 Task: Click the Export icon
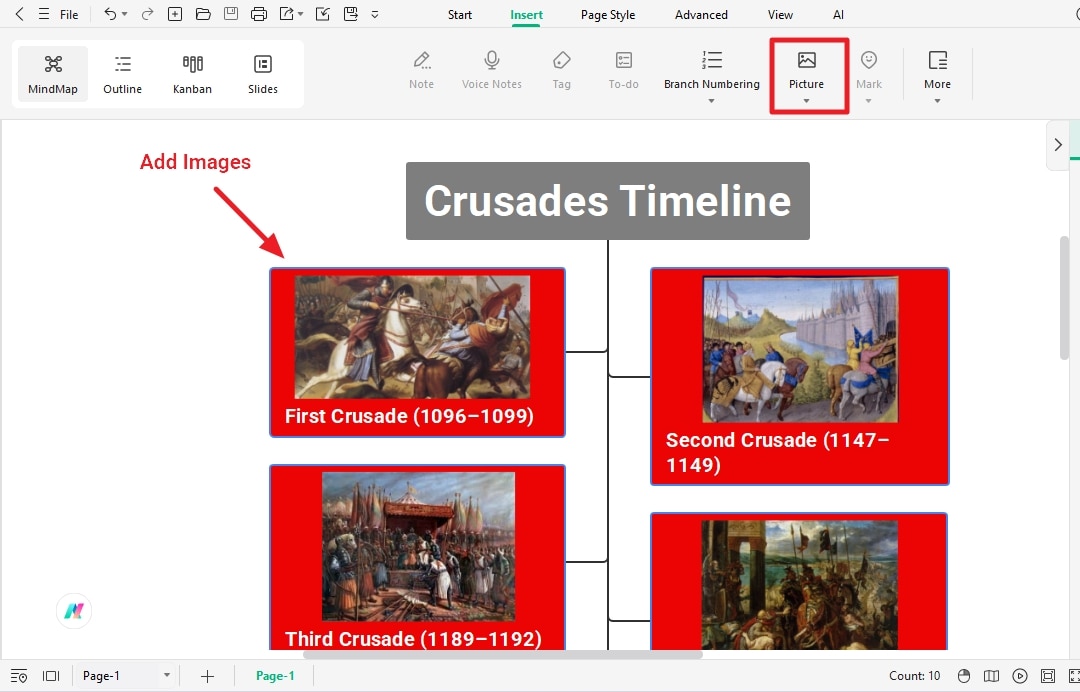287,14
